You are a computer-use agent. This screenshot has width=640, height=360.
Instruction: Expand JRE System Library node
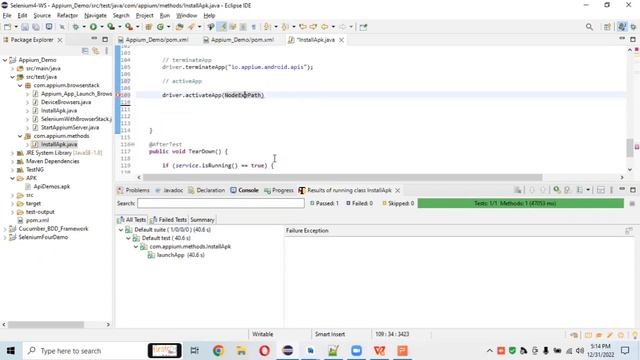(13, 153)
